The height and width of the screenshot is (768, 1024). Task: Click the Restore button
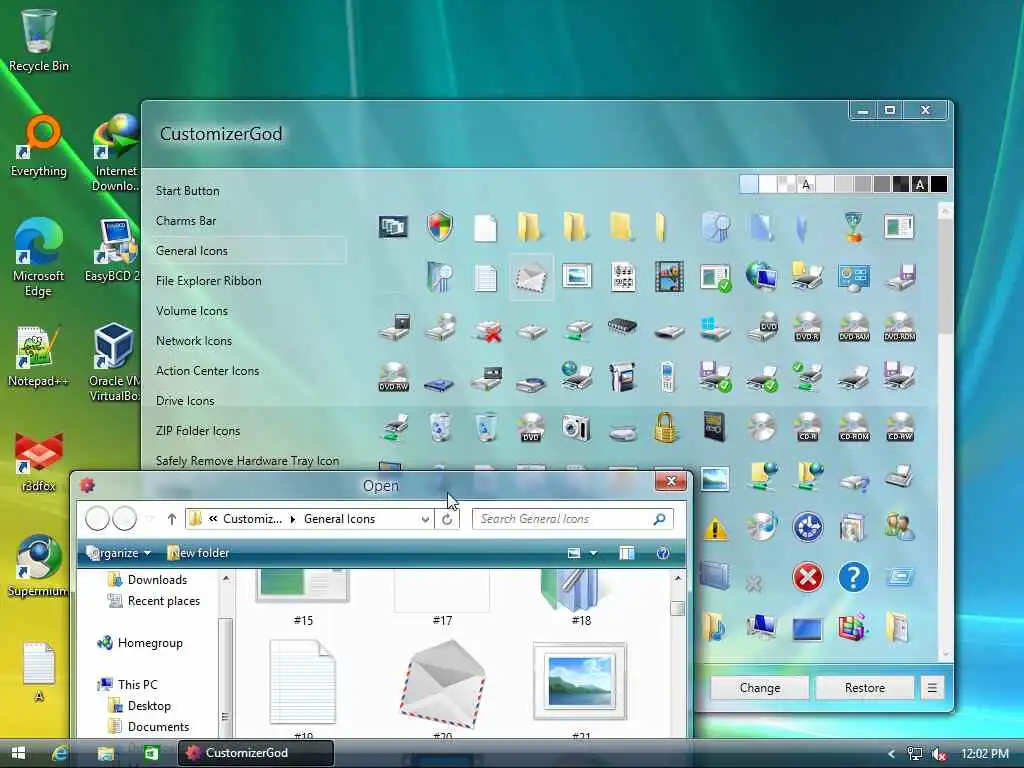865,688
